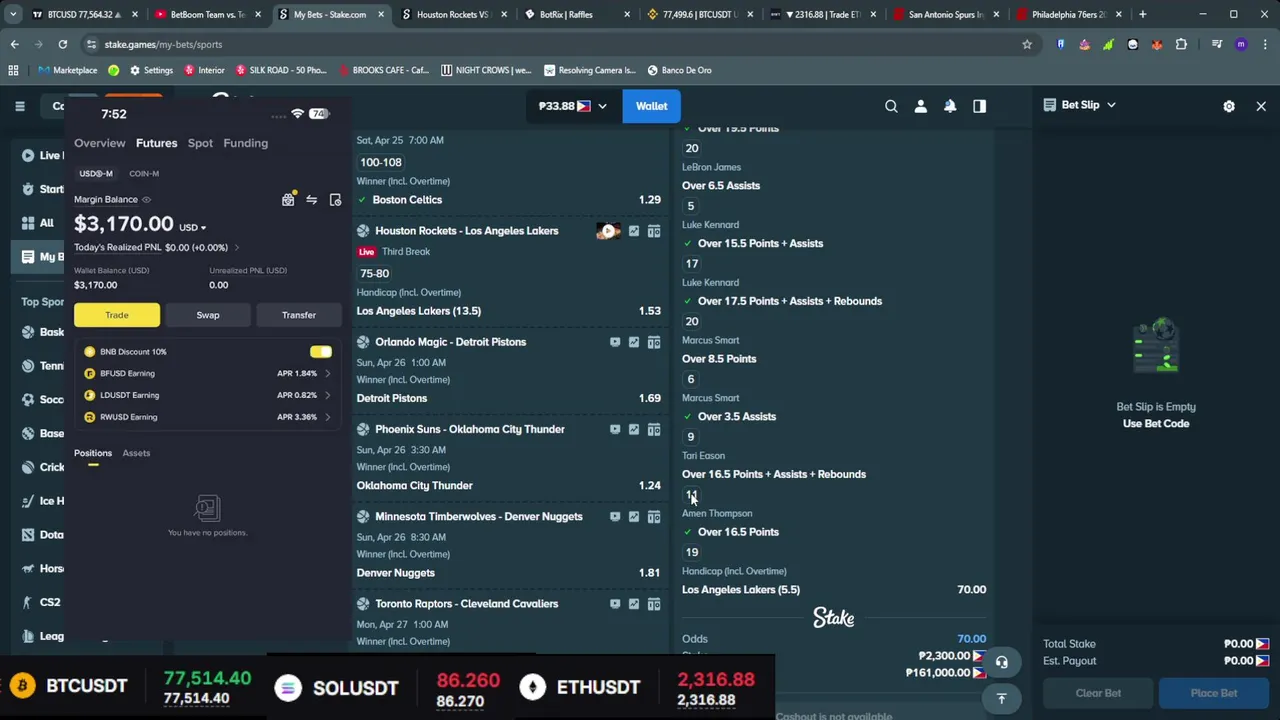Click the Swap button
The image size is (1280, 720).
(208, 315)
